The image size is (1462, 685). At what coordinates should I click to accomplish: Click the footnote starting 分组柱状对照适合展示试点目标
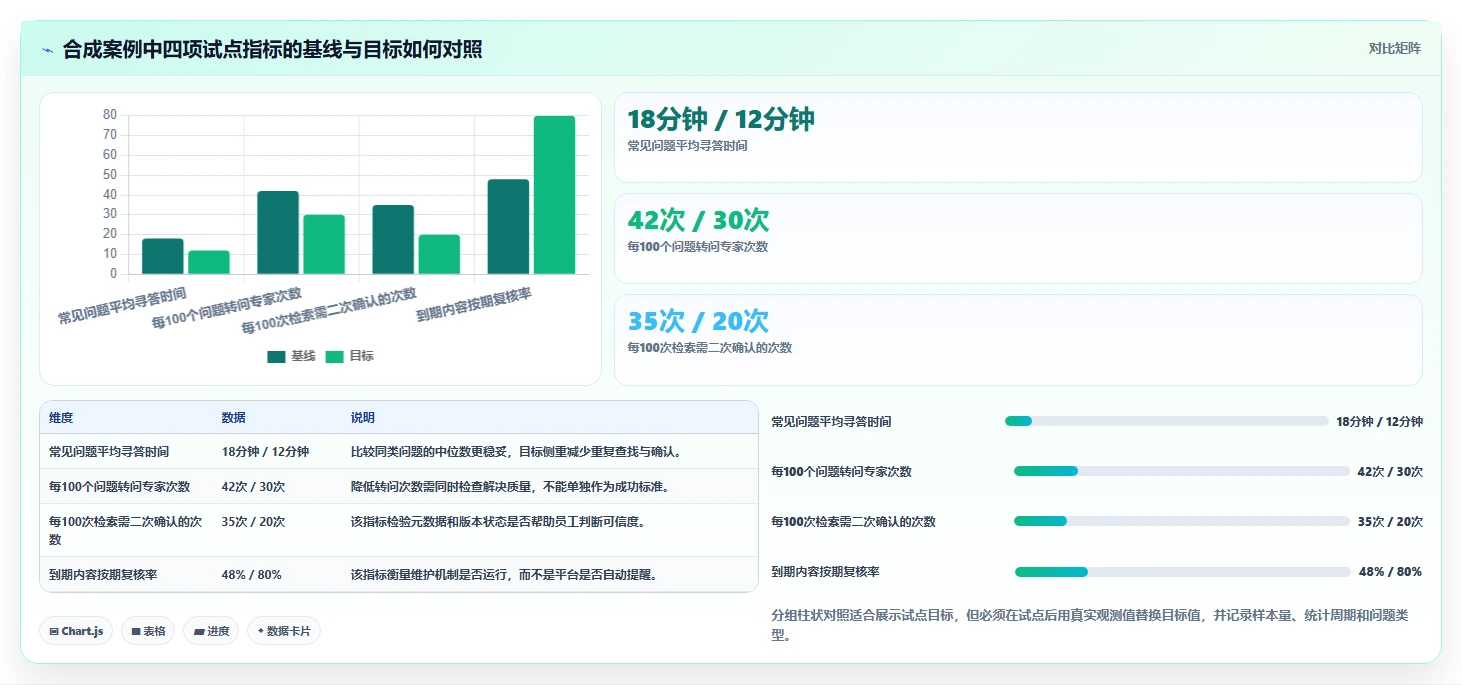(x=1089, y=625)
